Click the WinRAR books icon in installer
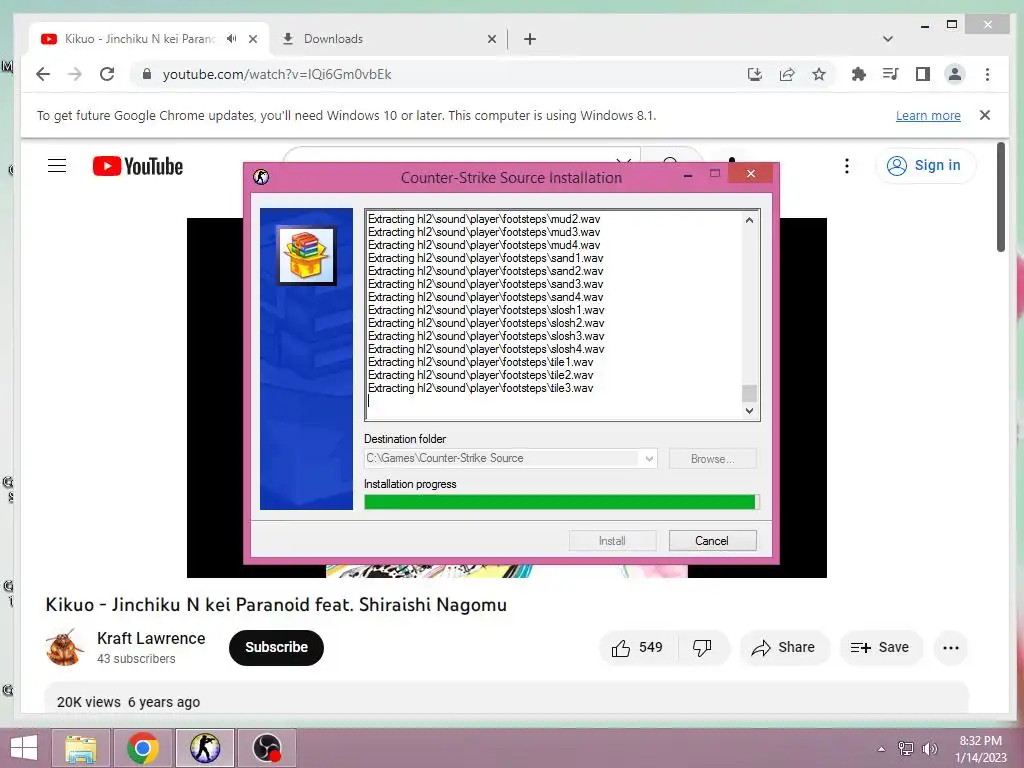The height and width of the screenshot is (768, 1024). tap(306, 255)
